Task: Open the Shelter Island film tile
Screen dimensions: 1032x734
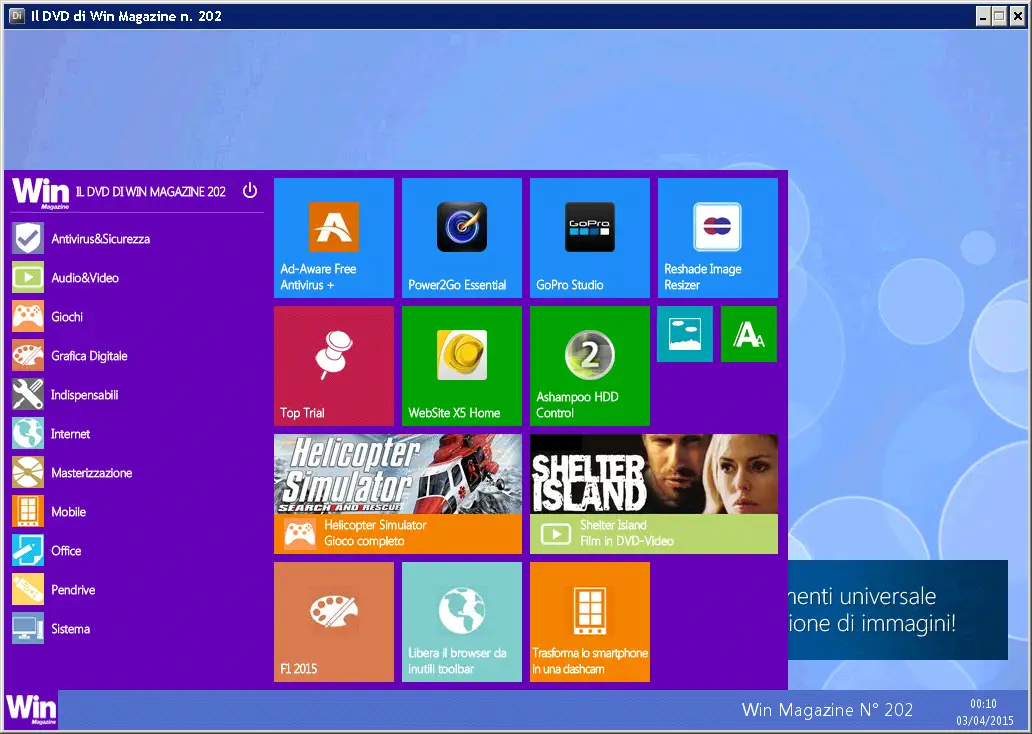Action: (x=654, y=494)
